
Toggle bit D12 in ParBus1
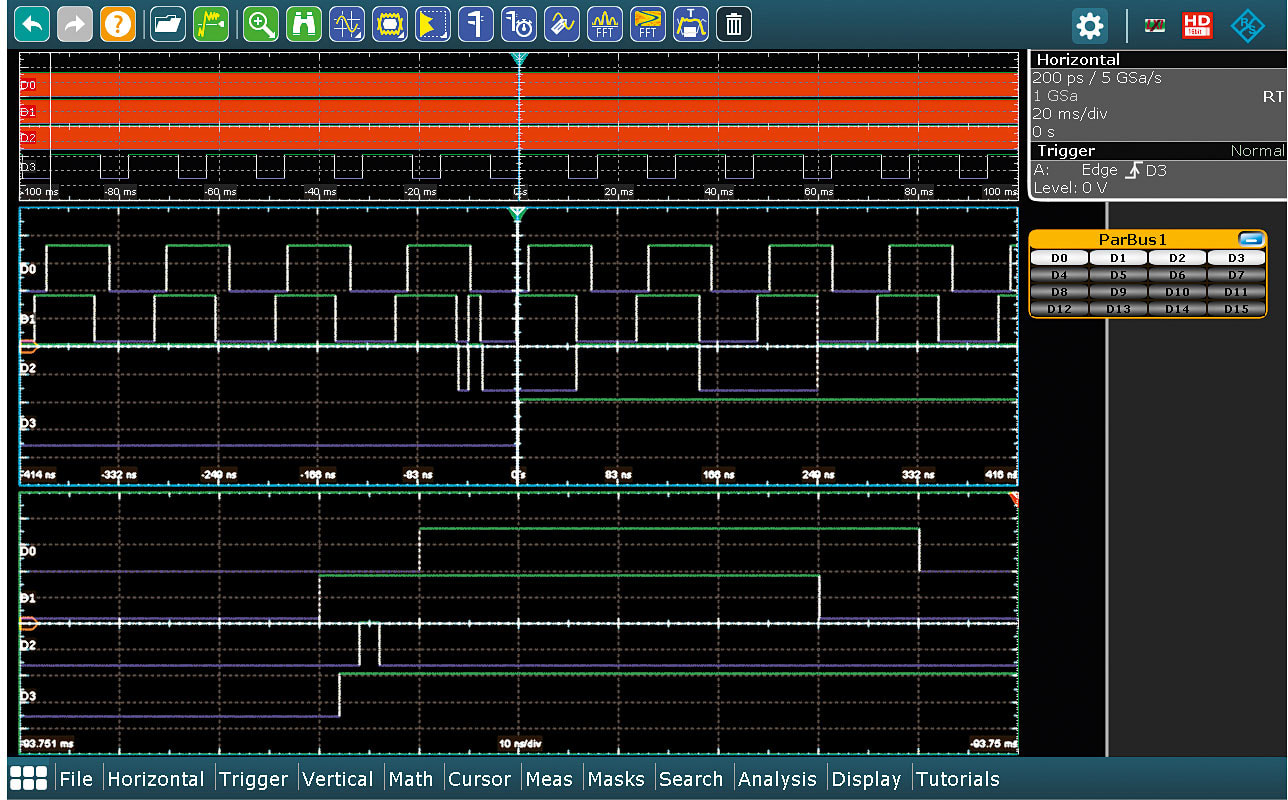pos(1058,309)
